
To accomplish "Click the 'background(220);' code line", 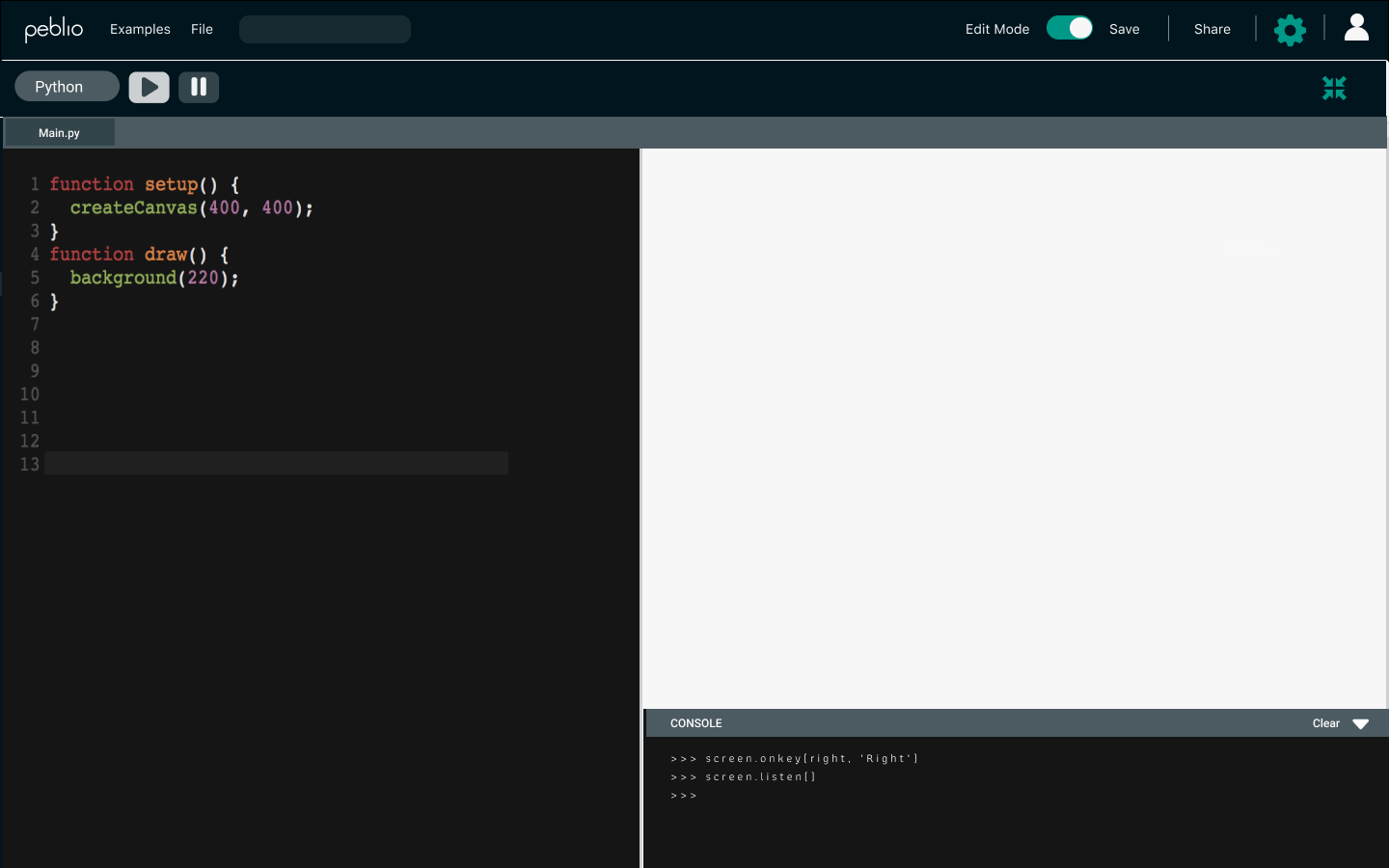I will point(154,278).
